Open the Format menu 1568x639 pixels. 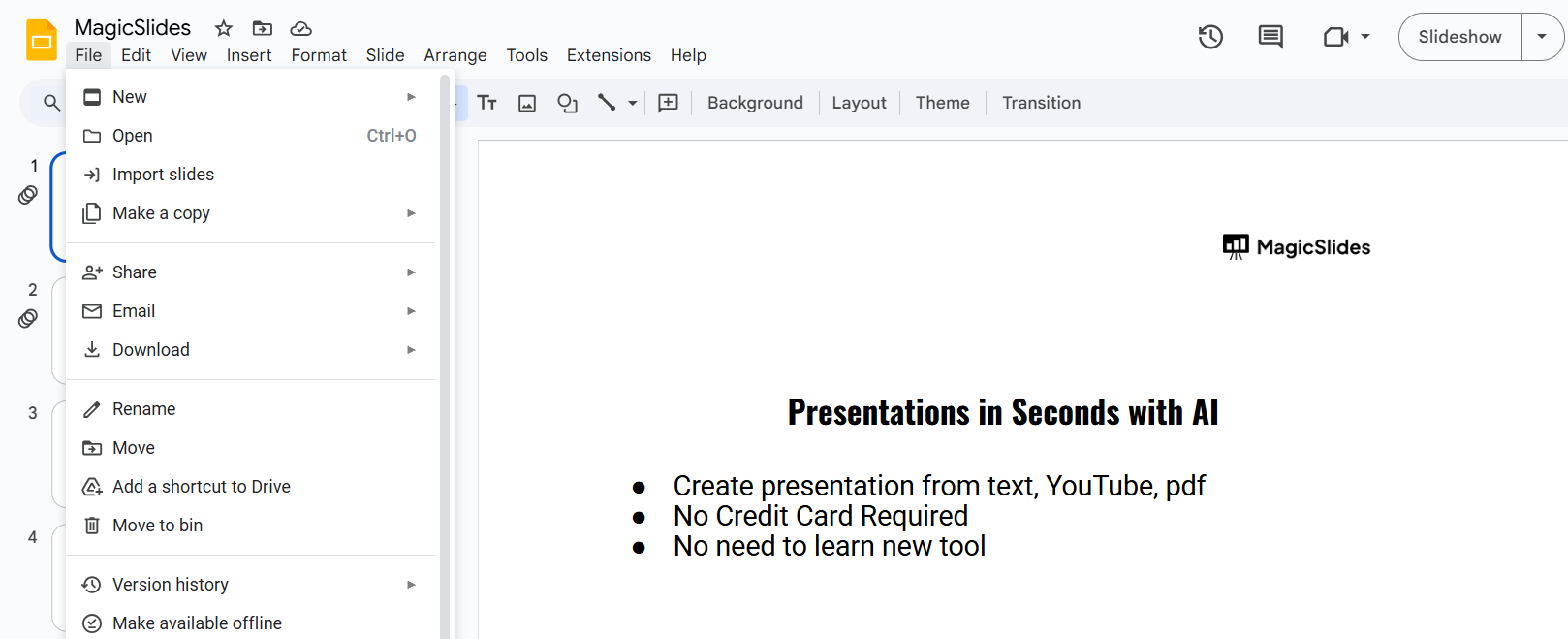coord(319,55)
